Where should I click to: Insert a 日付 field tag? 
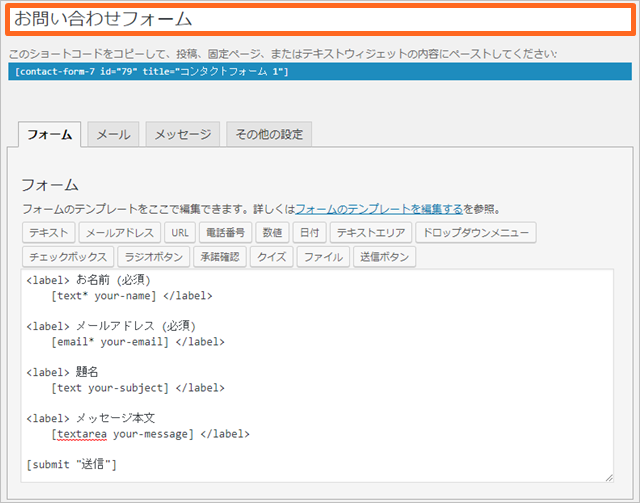pyautogui.click(x=309, y=233)
